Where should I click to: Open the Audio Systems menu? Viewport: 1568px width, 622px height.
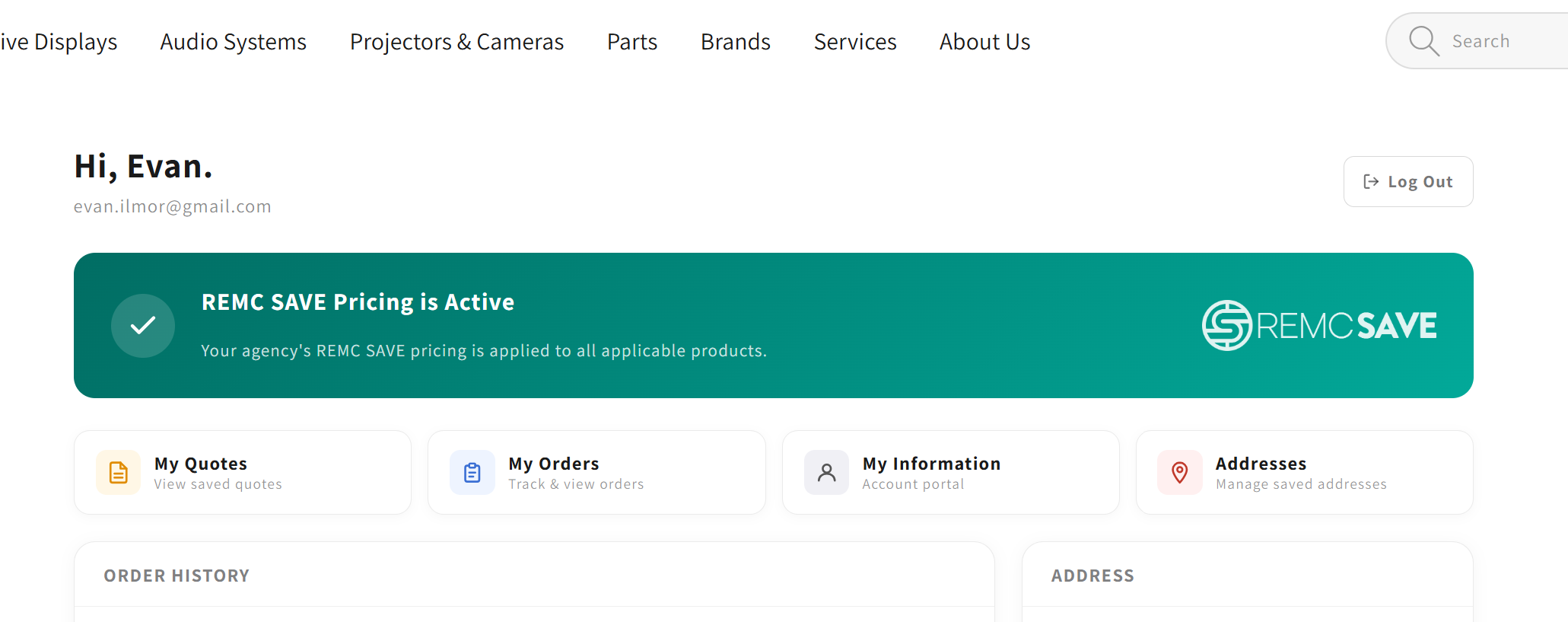click(x=233, y=42)
